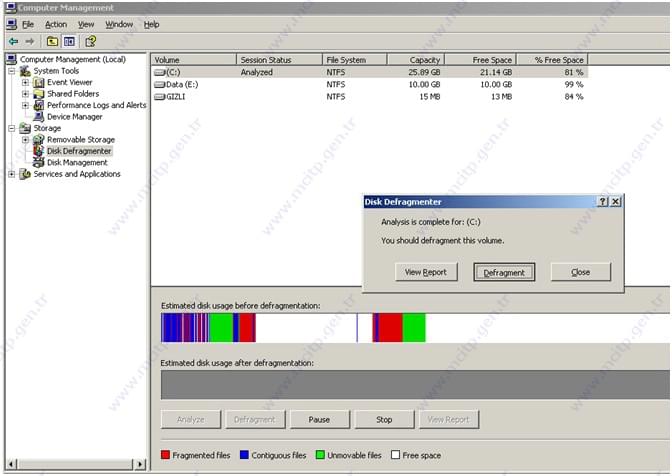Expand the Event Viewer node
Image resolution: width=672 pixels, height=476 pixels.
[25, 82]
